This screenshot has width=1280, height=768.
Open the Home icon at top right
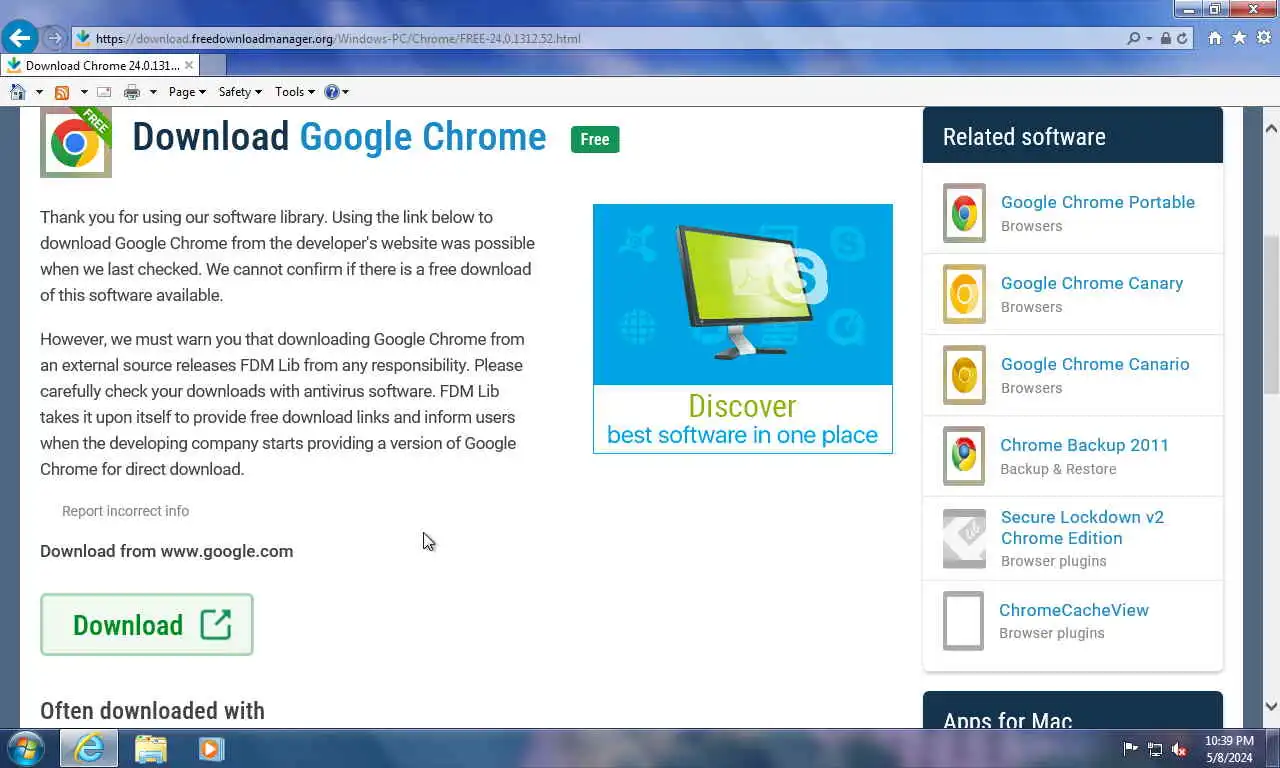coord(1215,38)
